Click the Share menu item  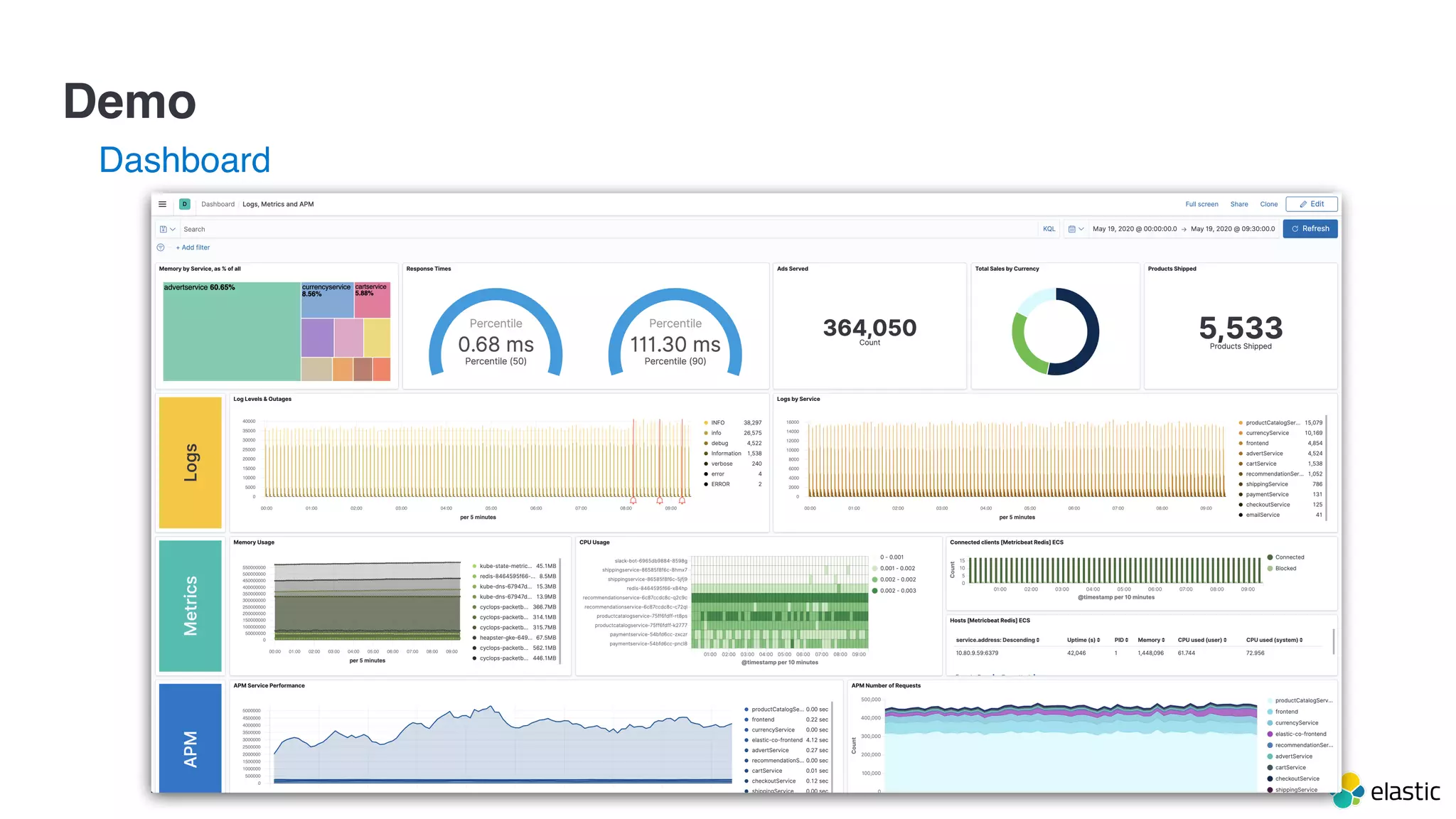(1239, 204)
